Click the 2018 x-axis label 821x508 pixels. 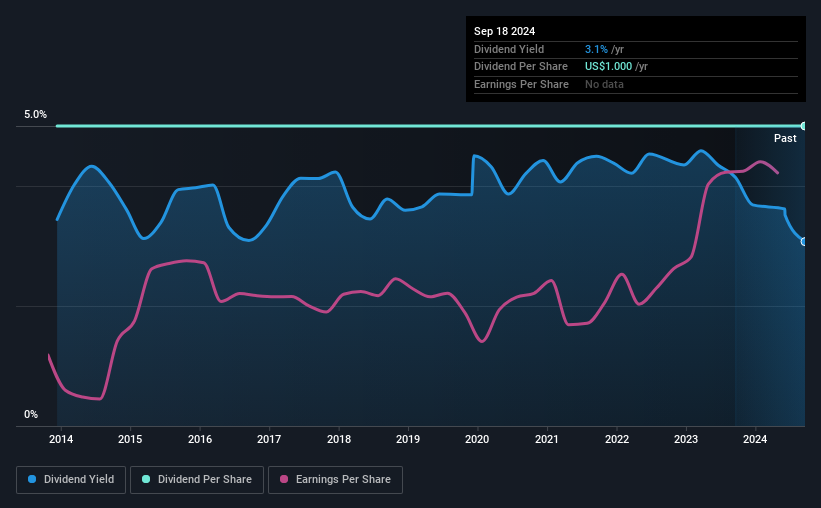coord(339,439)
